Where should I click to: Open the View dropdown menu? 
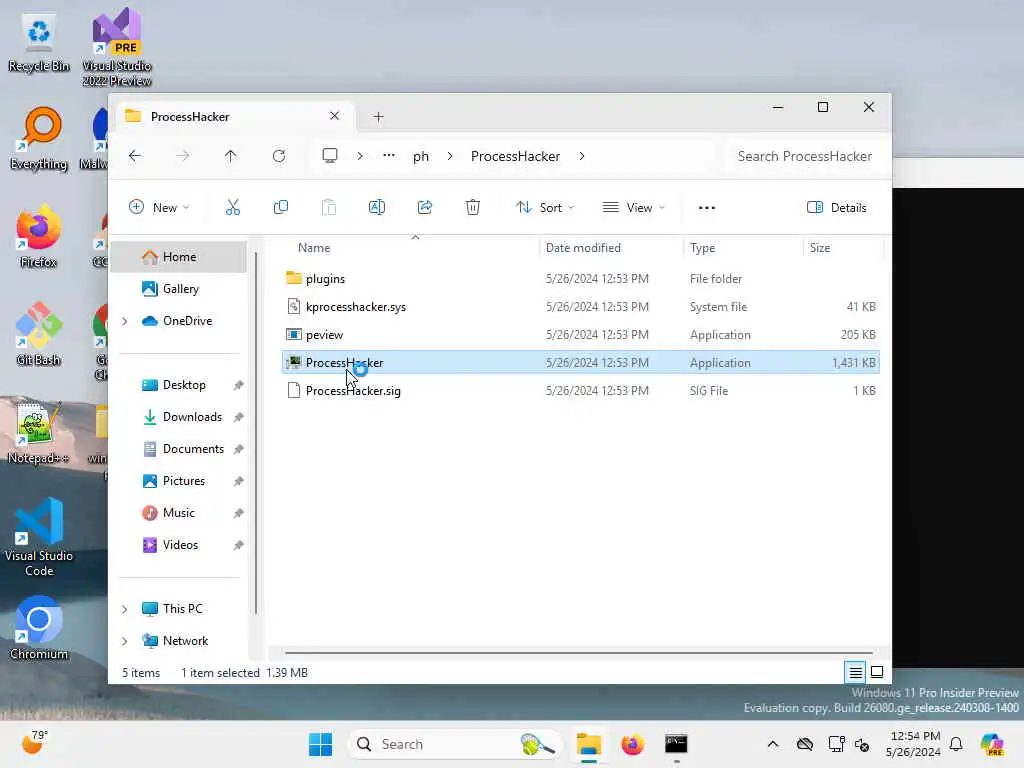[633, 208]
